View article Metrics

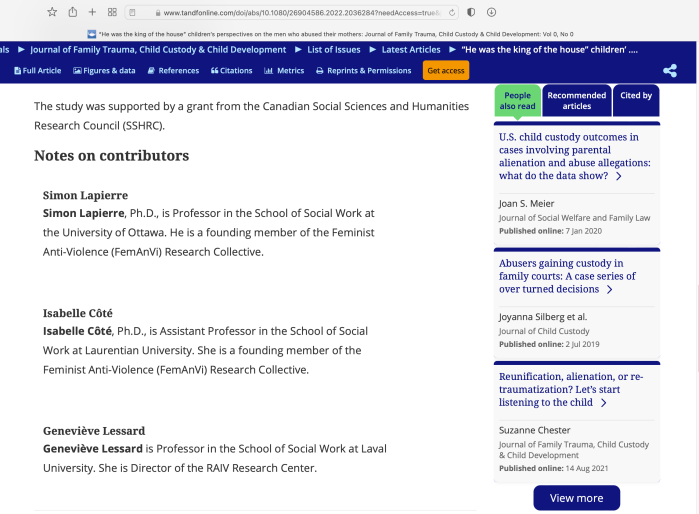coord(284,71)
